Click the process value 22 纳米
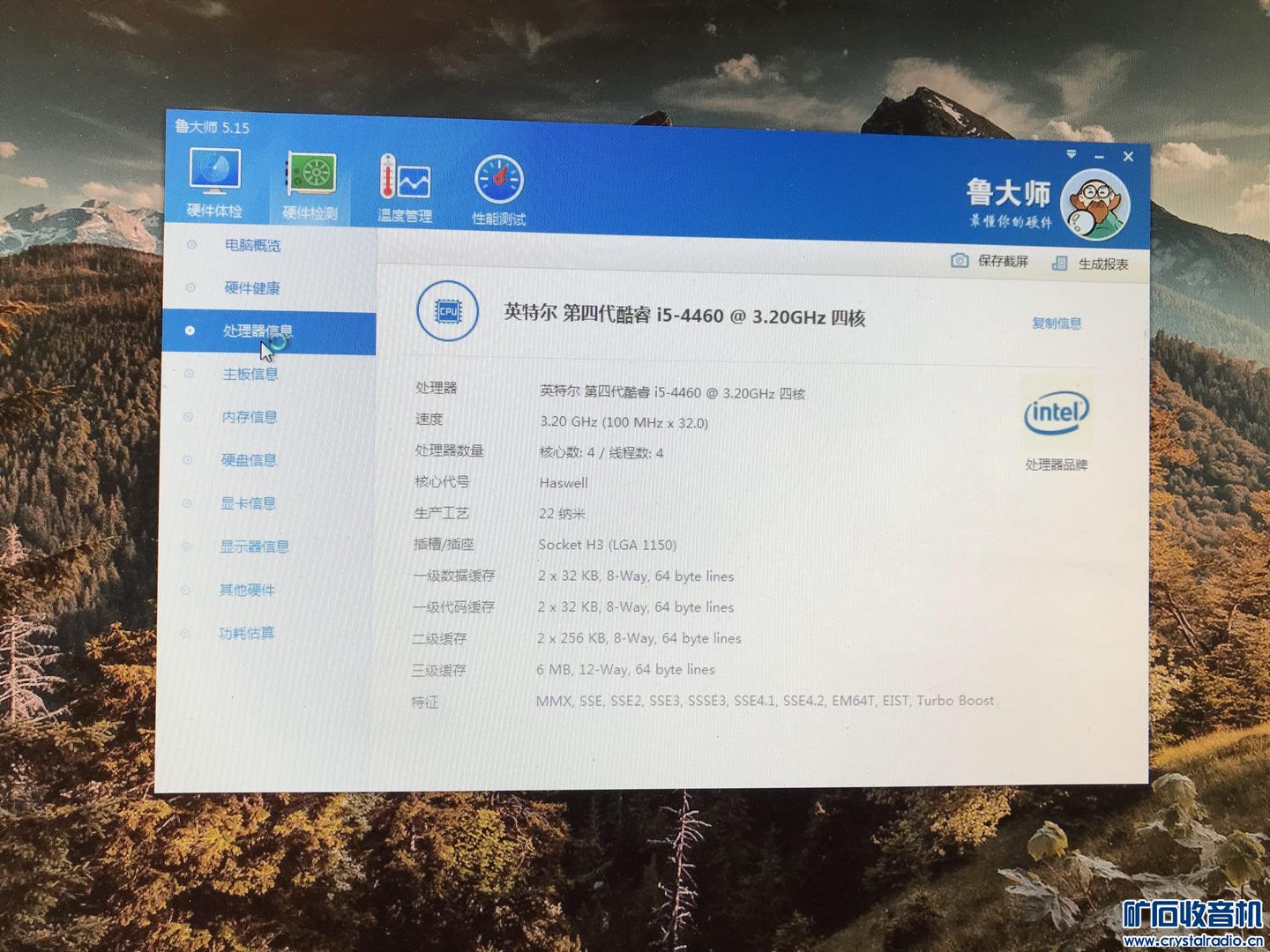Screen dimensions: 1270x952 tap(561, 513)
